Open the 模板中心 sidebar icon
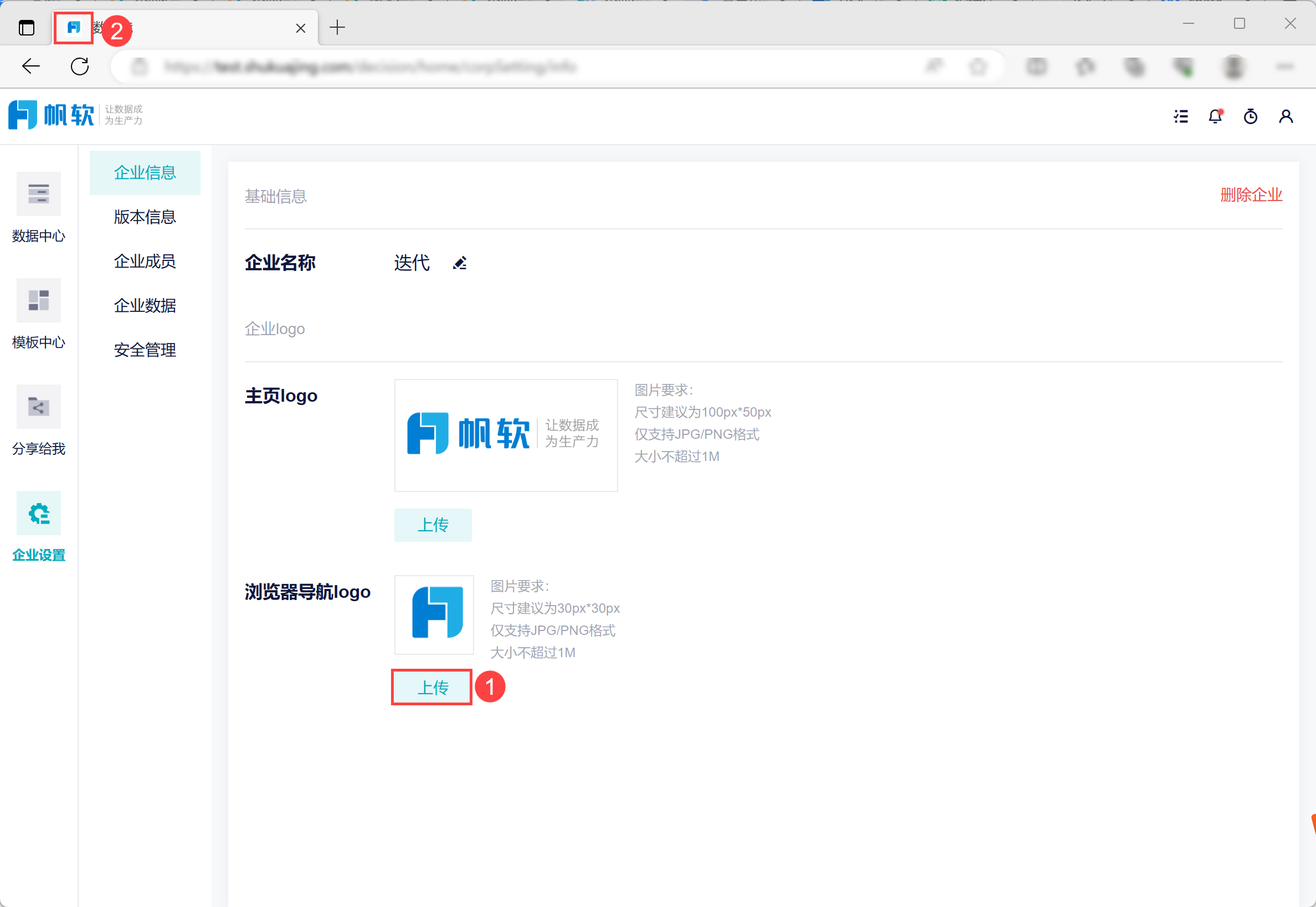 [x=38, y=301]
